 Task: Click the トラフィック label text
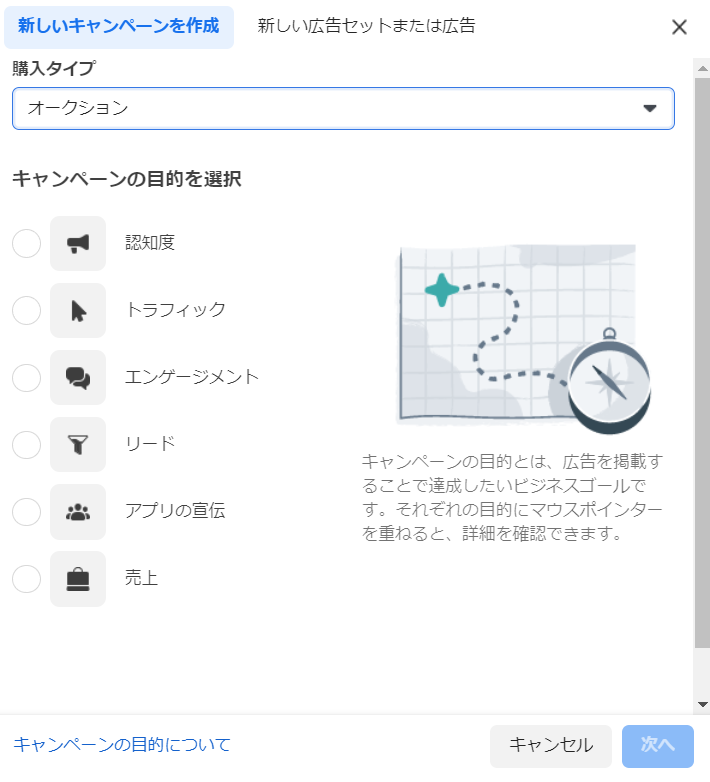176,310
